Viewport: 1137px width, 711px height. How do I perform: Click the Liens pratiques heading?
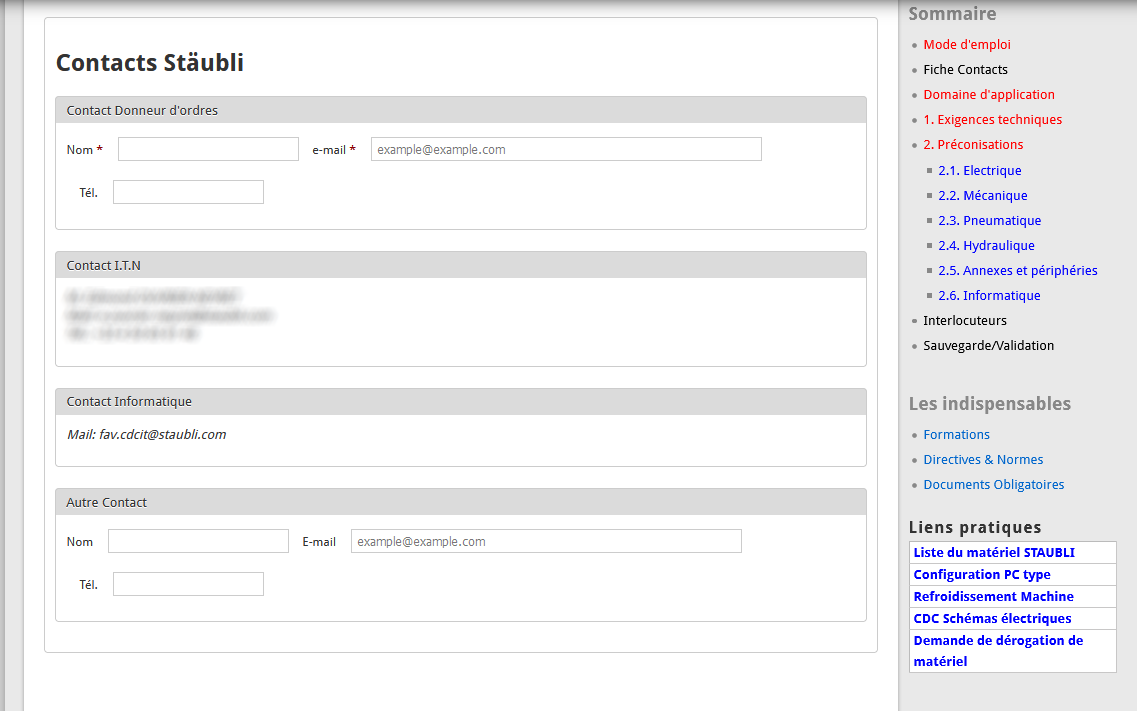pyautogui.click(x=975, y=528)
